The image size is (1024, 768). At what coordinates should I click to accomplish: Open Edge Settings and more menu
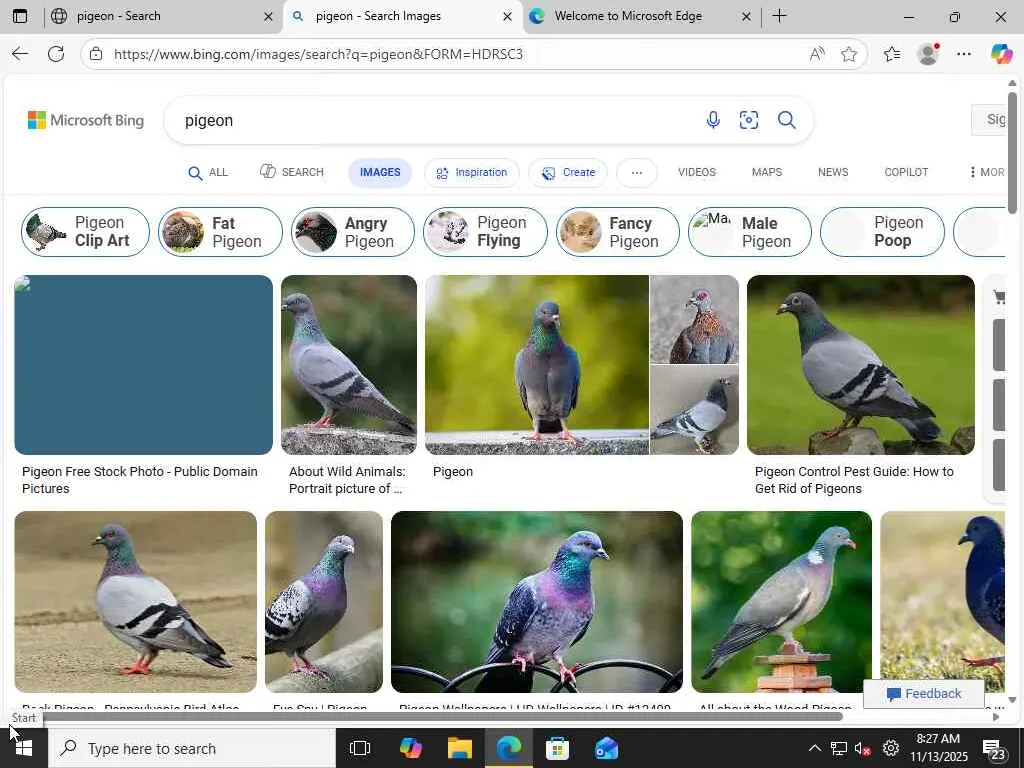tap(964, 54)
